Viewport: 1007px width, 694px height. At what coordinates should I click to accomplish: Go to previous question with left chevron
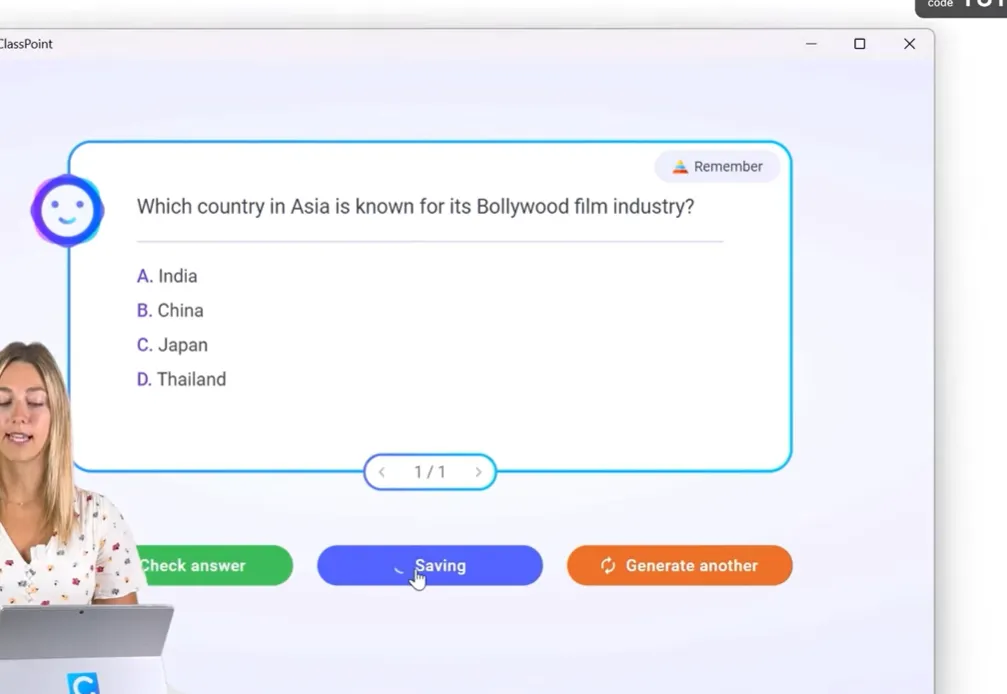pyautogui.click(x=382, y=472)
